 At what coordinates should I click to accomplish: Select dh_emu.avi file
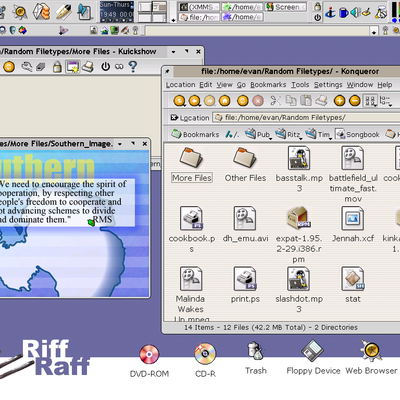click(245, 225)
